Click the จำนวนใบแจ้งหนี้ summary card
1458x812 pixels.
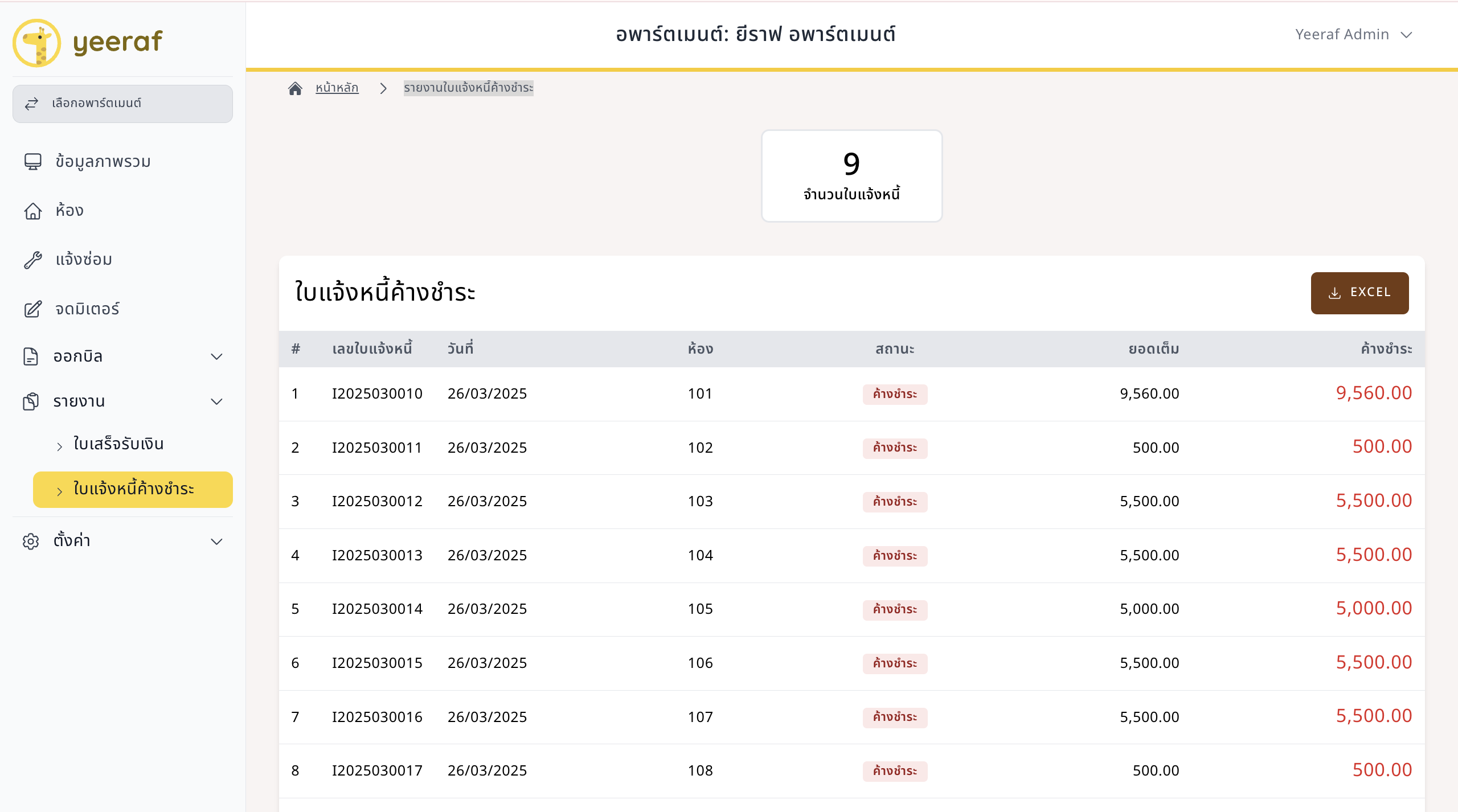pos(851,176)
